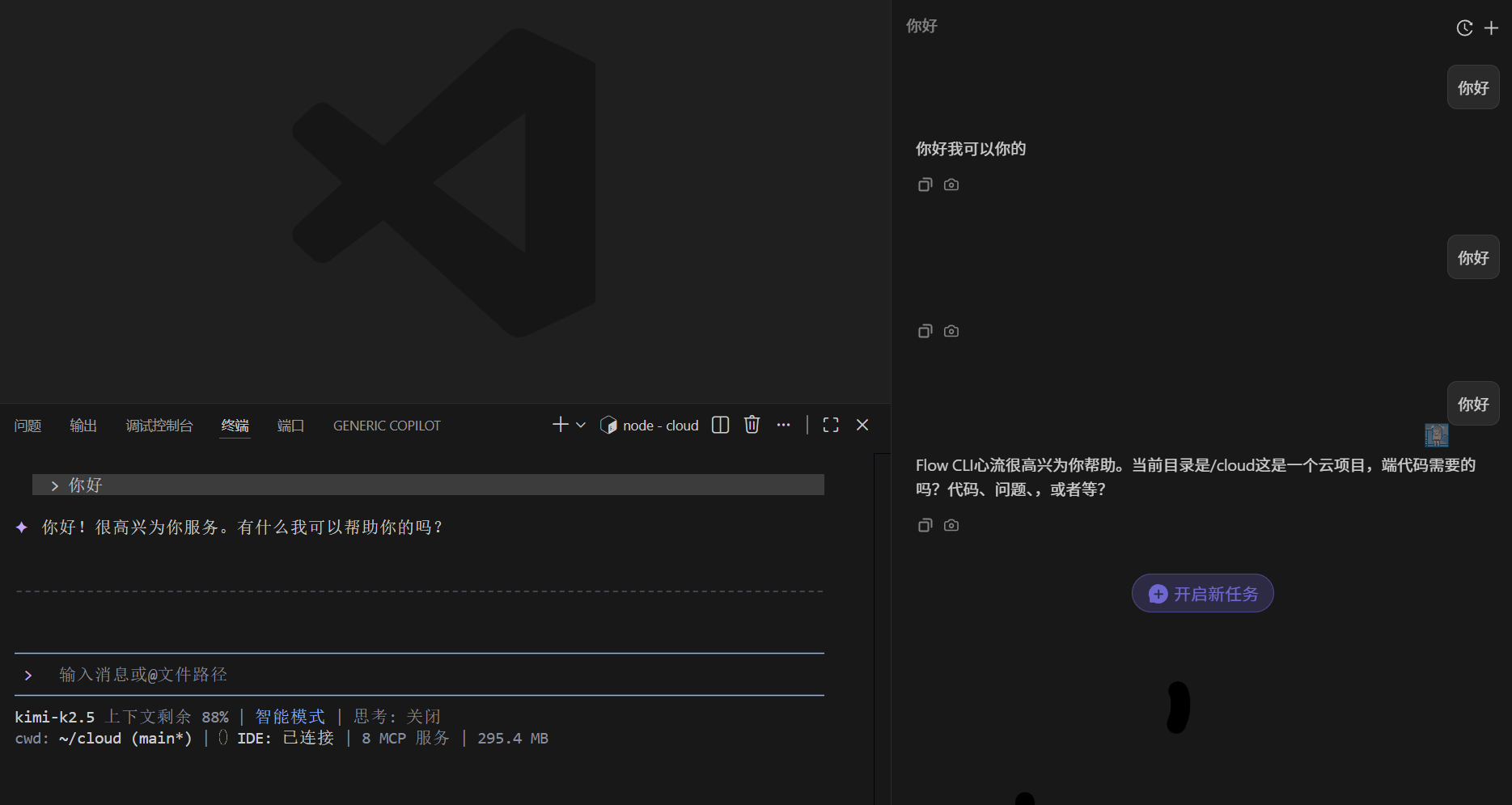Toggle 智能模式 in terminal status line
The width and height of the screenshot is (1512, 805).
pos(290,717)
